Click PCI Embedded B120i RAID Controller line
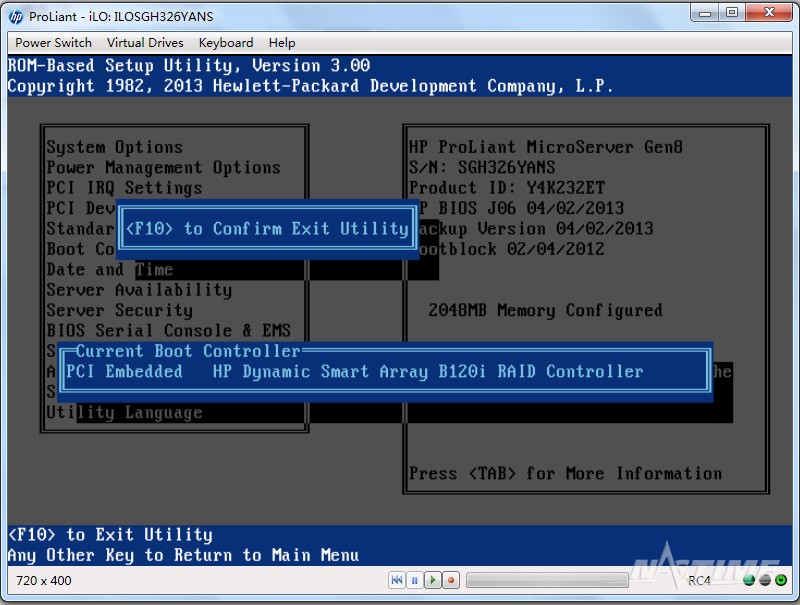The image size is (800, 605). 355,371
